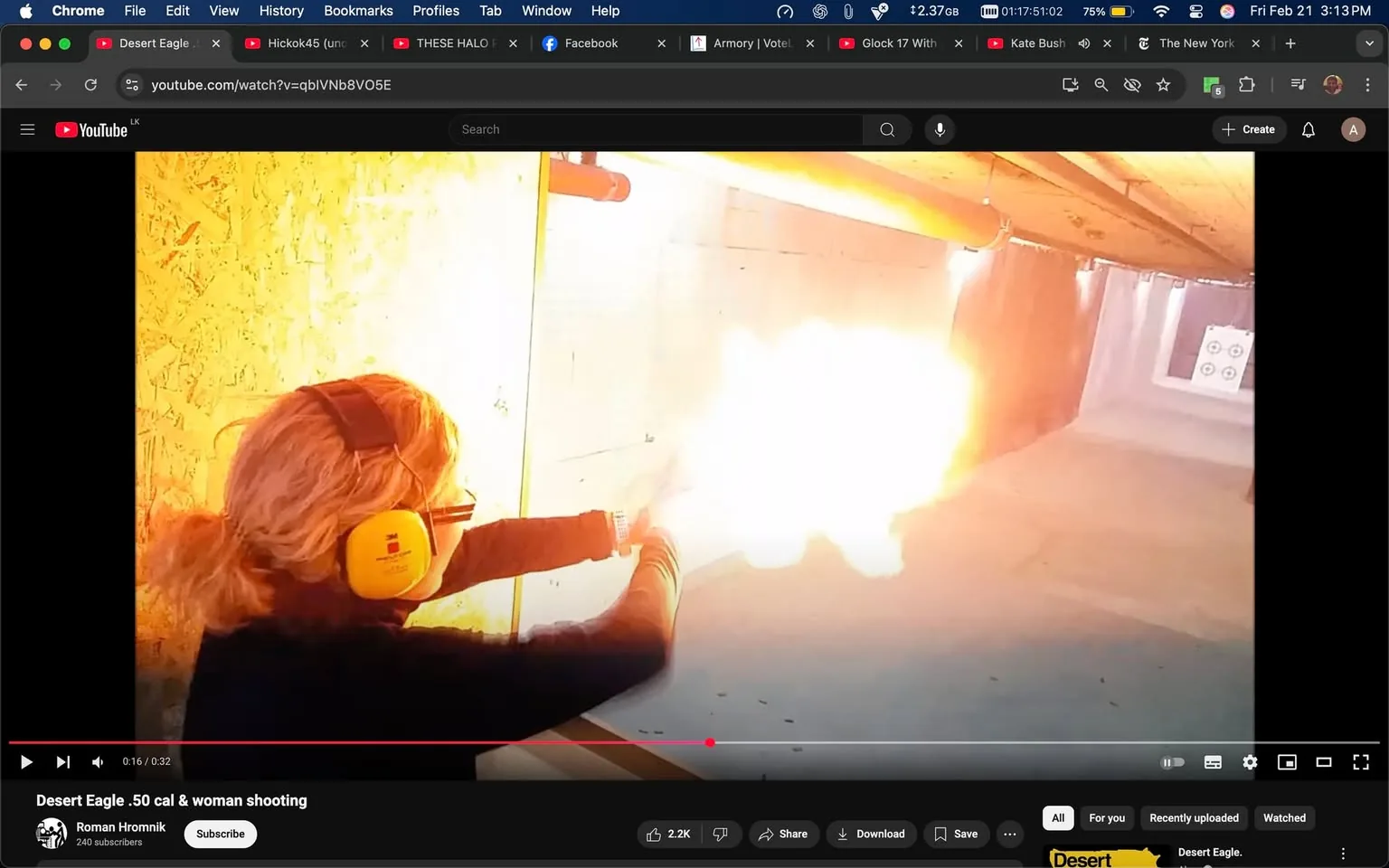This screenshot has width=1389, height=868.
Task: Mute the video with the volume icon
Action: pyautogui.click(x=97, y=762)
